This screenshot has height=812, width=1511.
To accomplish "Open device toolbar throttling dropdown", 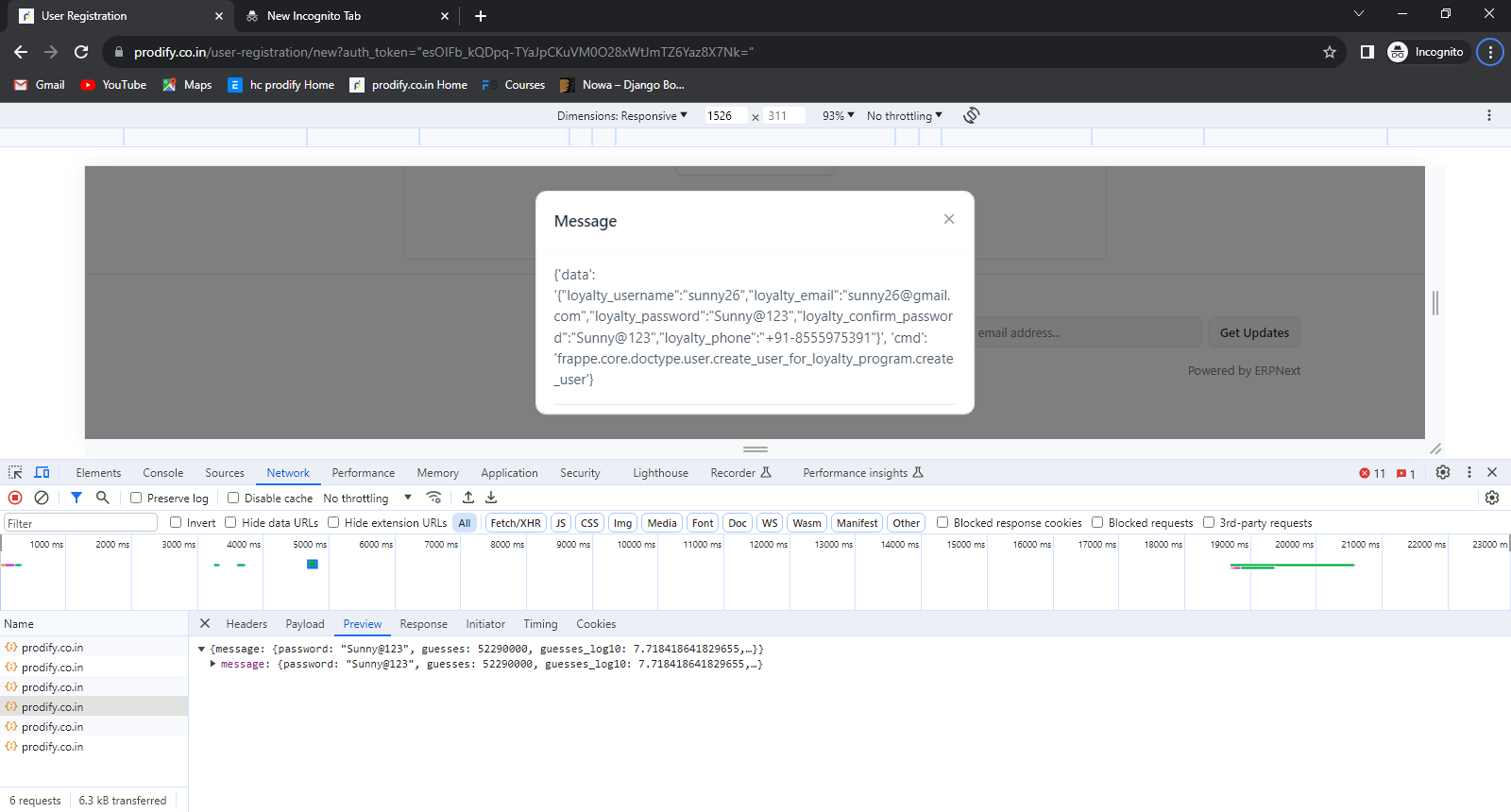I will point(904,115).
